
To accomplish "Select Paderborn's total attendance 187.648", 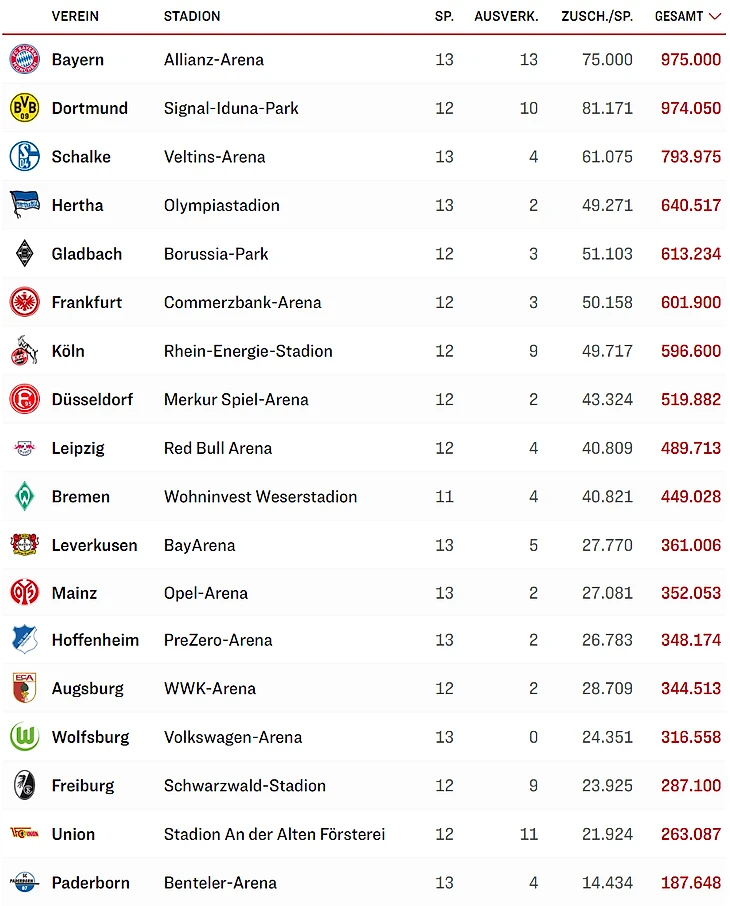I will pos(690,883).
